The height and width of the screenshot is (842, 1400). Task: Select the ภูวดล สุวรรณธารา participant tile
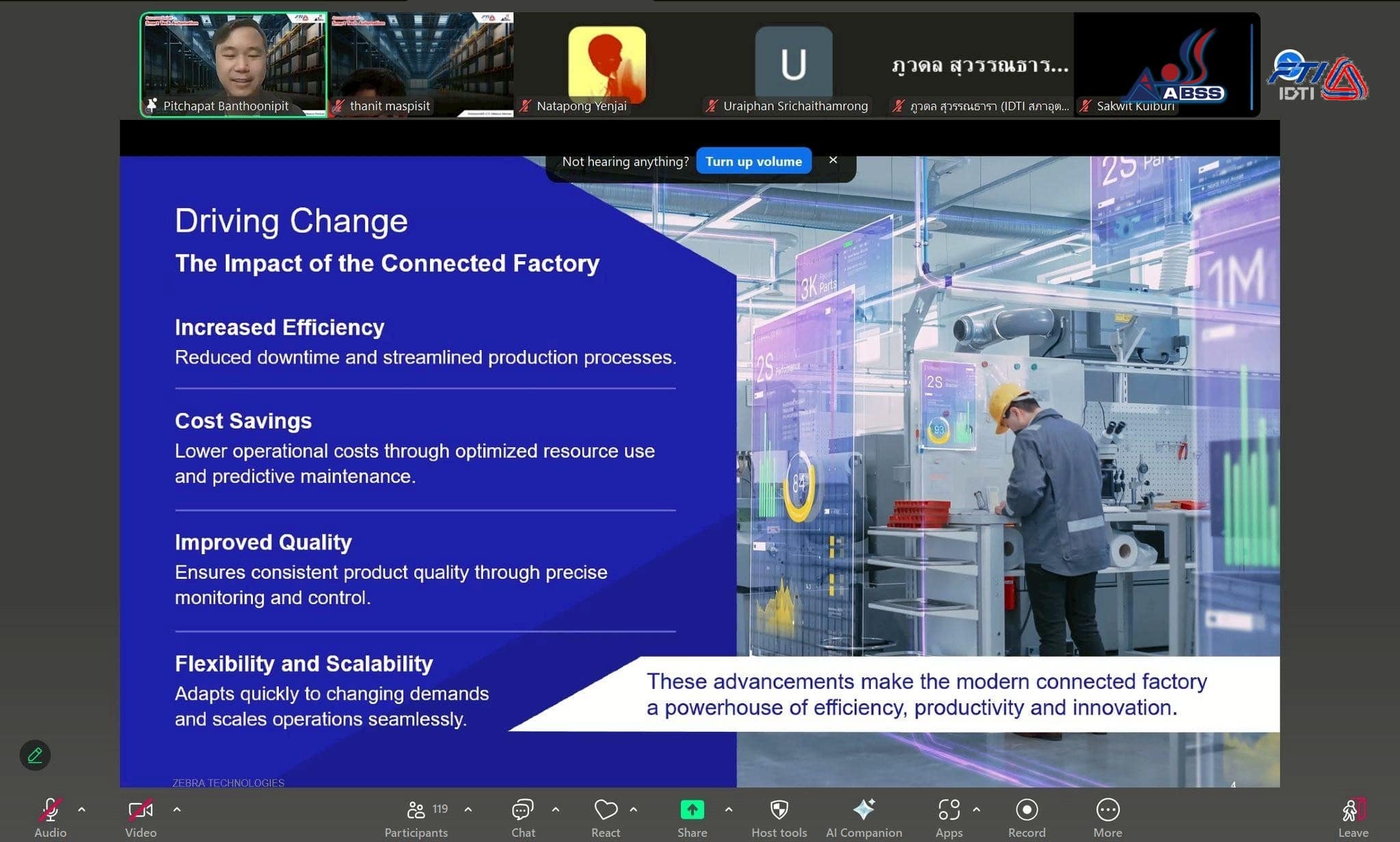(980, 65)
